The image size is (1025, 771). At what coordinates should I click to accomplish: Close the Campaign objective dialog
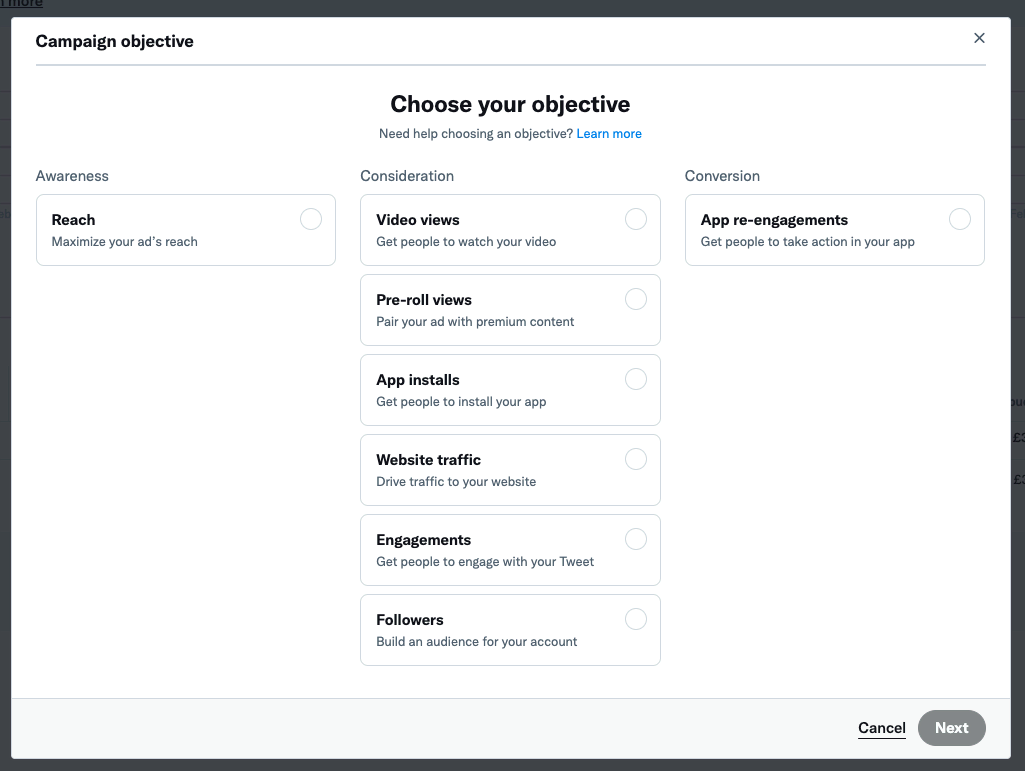979,38
